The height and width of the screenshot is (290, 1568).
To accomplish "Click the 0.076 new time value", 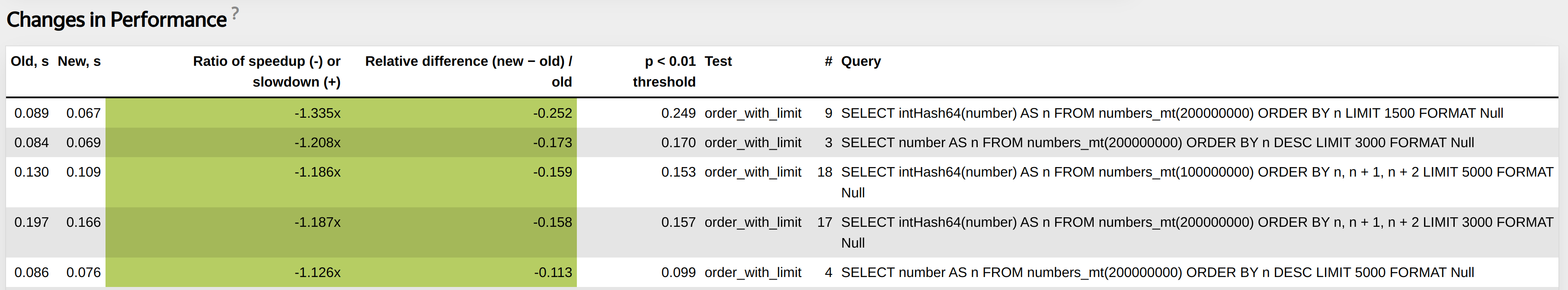I will (x=83, y=272).
